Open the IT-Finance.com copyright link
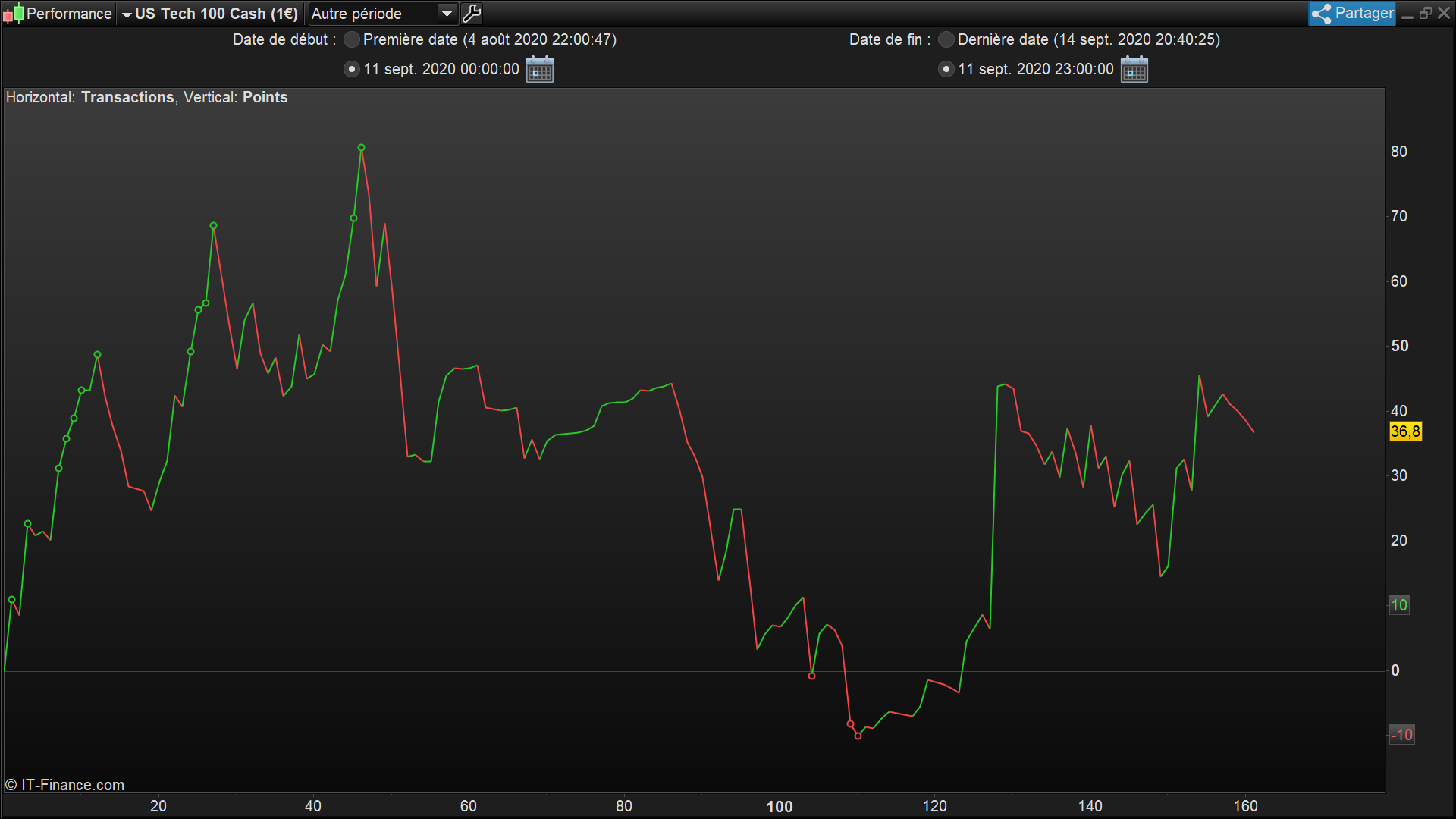The width and height of the screenshot is (1456, 819). [64, 785]
